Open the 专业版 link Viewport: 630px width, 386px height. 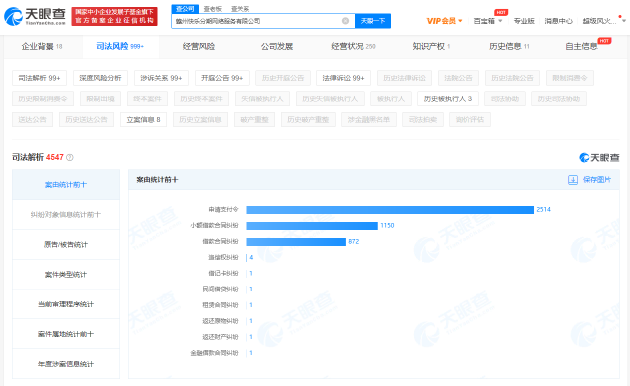pyautogui.click(x=524, y=21)
